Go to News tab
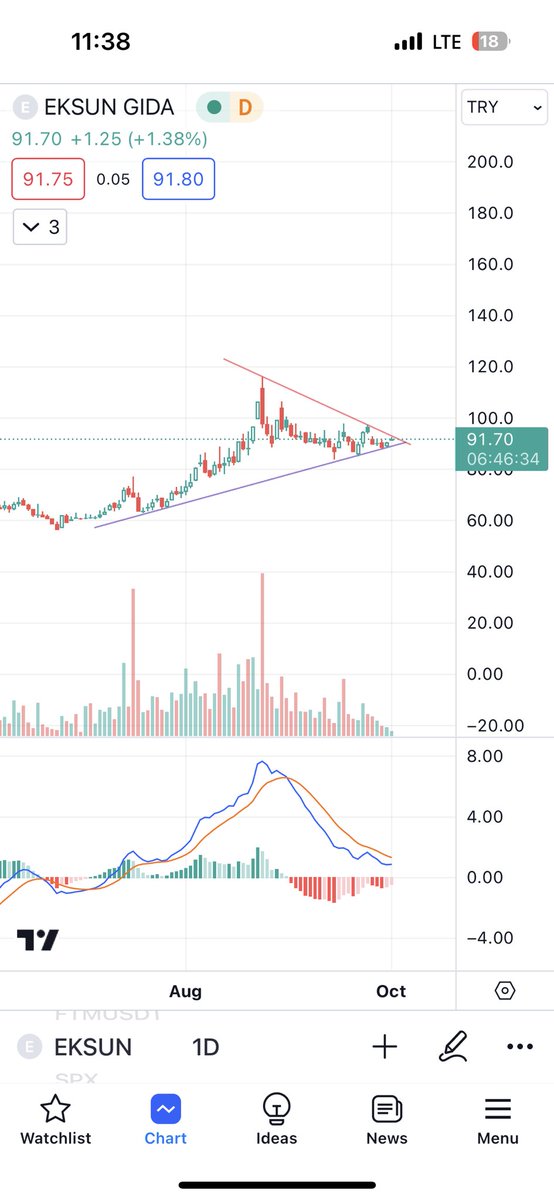The width and height of the screenshot is (554, 1200). click(x=387, y=1120)
